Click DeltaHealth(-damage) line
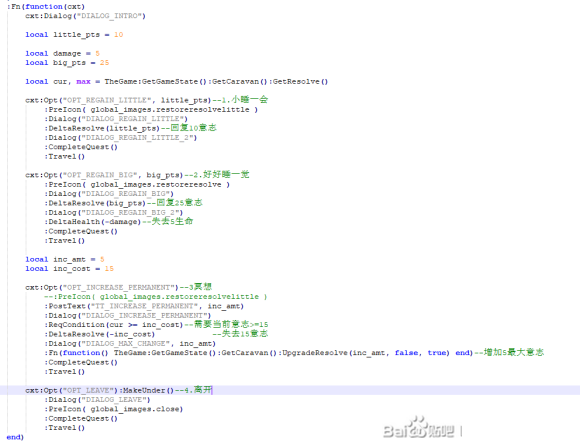The width and height of the screenshot is (580, 444). click(95, 222)
